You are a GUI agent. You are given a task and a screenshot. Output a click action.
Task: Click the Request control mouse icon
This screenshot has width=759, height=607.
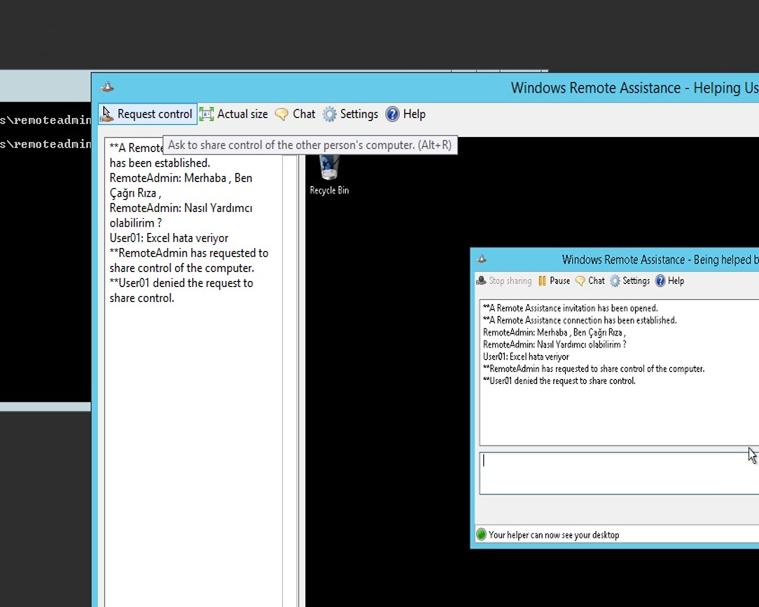[107, 114]
